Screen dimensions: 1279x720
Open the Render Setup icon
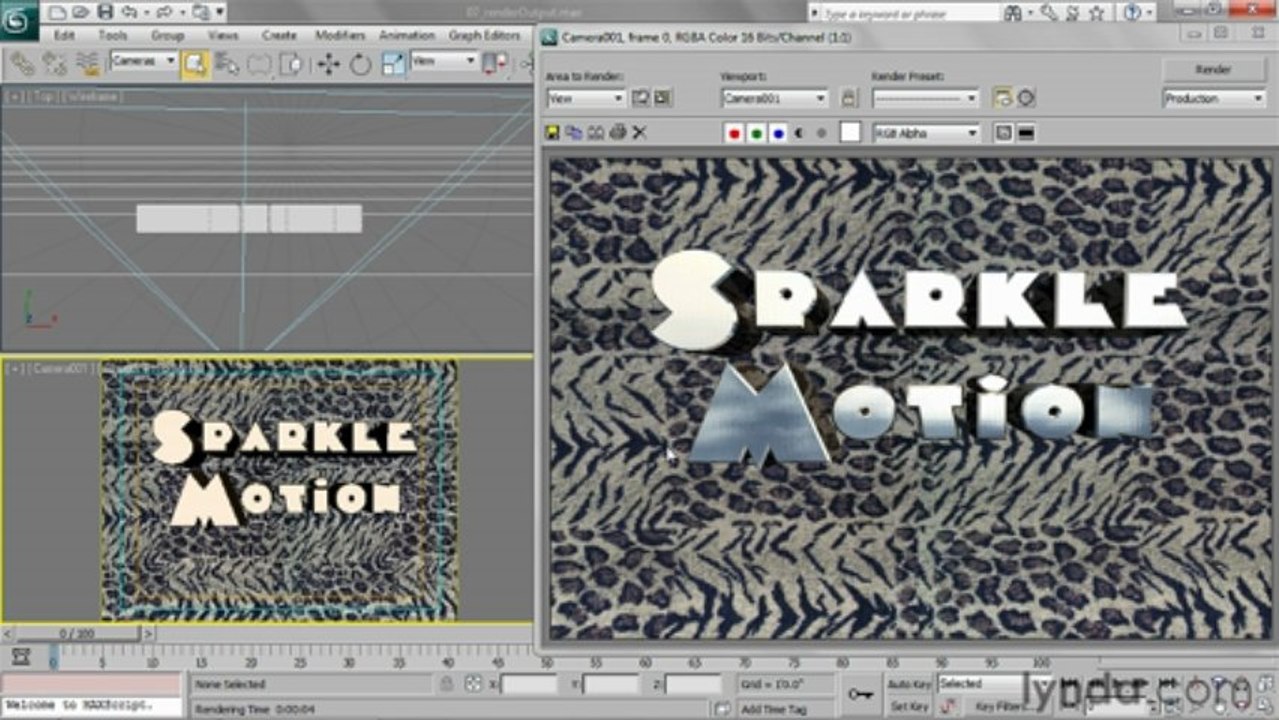click(x=1003, y=98)
